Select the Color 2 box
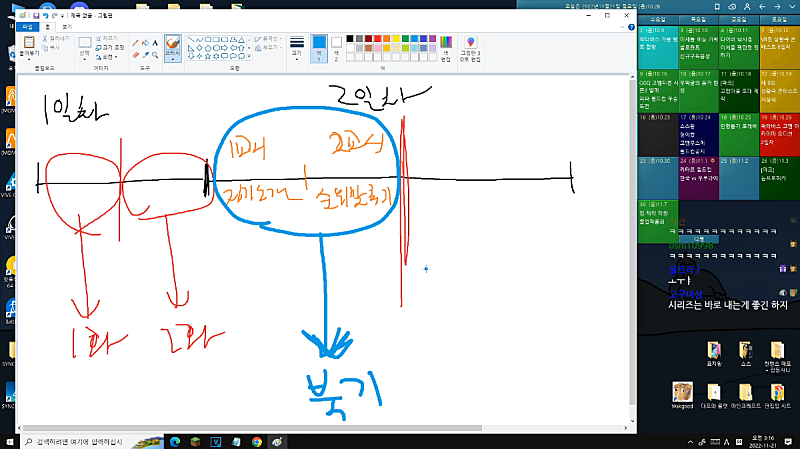The width and height of the screenshot is (800, 449). (336, 48)
